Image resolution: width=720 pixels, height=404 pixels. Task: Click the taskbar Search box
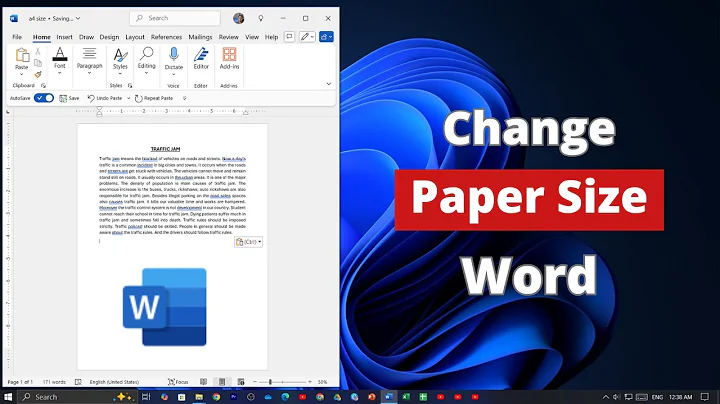point(77,397)
